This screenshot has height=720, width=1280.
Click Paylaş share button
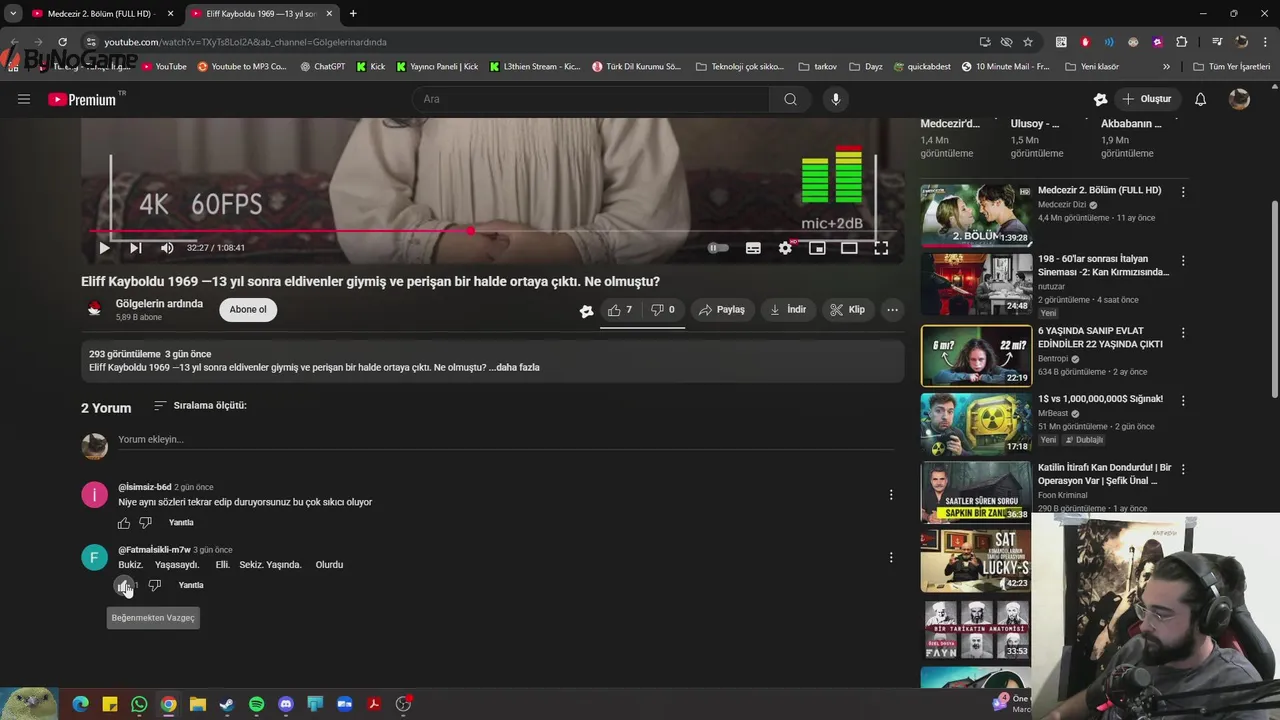point(721,310)
